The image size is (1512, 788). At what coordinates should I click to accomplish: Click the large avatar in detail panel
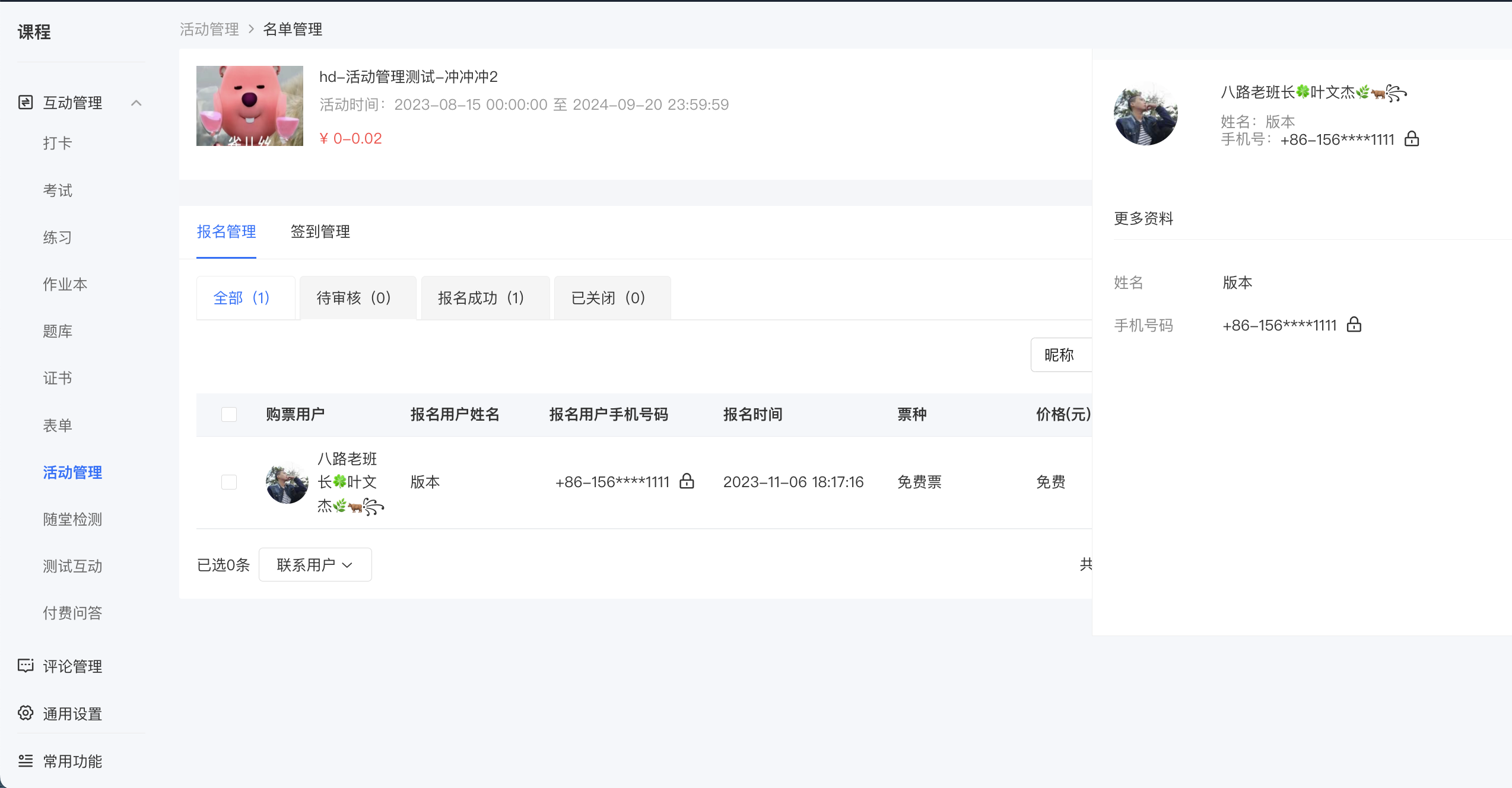(1146, 114)
